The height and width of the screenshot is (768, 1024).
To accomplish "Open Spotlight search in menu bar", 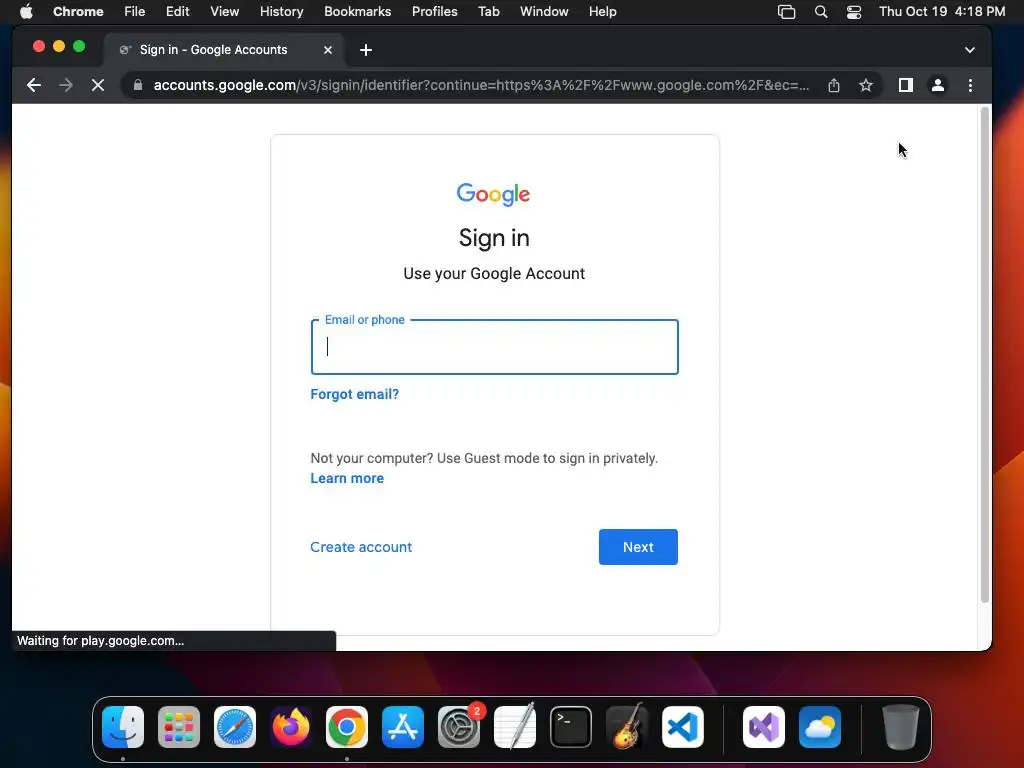I will tap(821, 12).
